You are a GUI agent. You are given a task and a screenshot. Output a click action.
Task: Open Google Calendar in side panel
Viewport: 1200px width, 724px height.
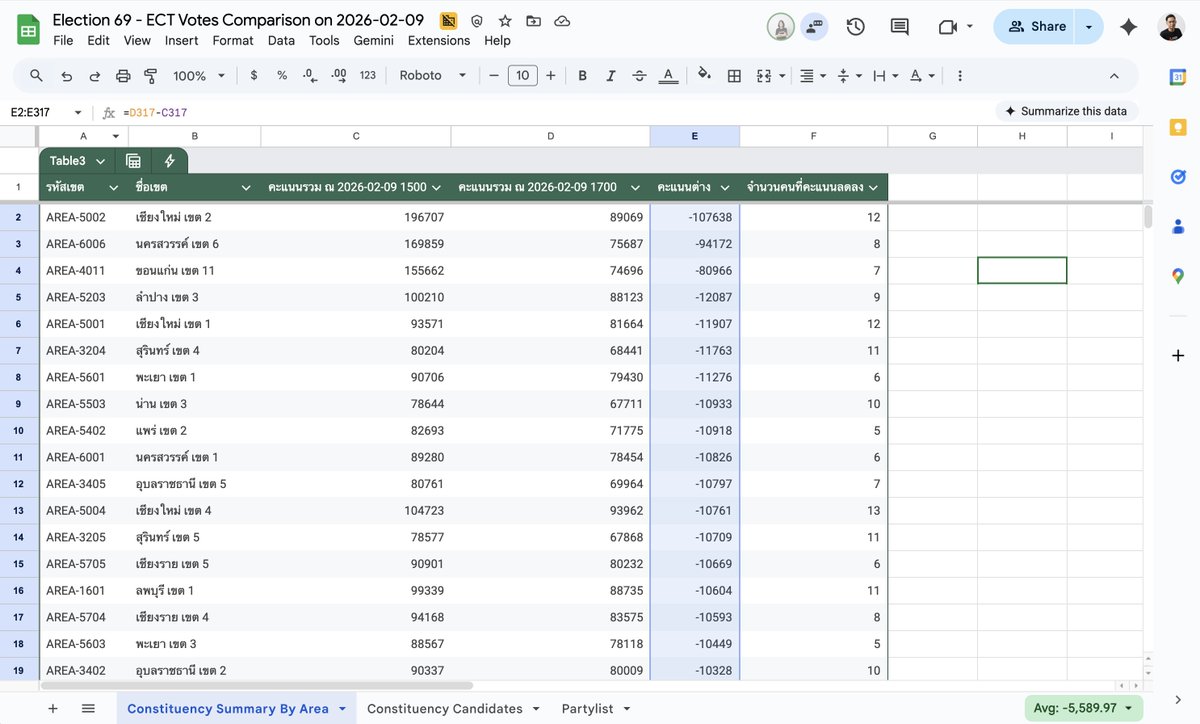point(1178,77)
